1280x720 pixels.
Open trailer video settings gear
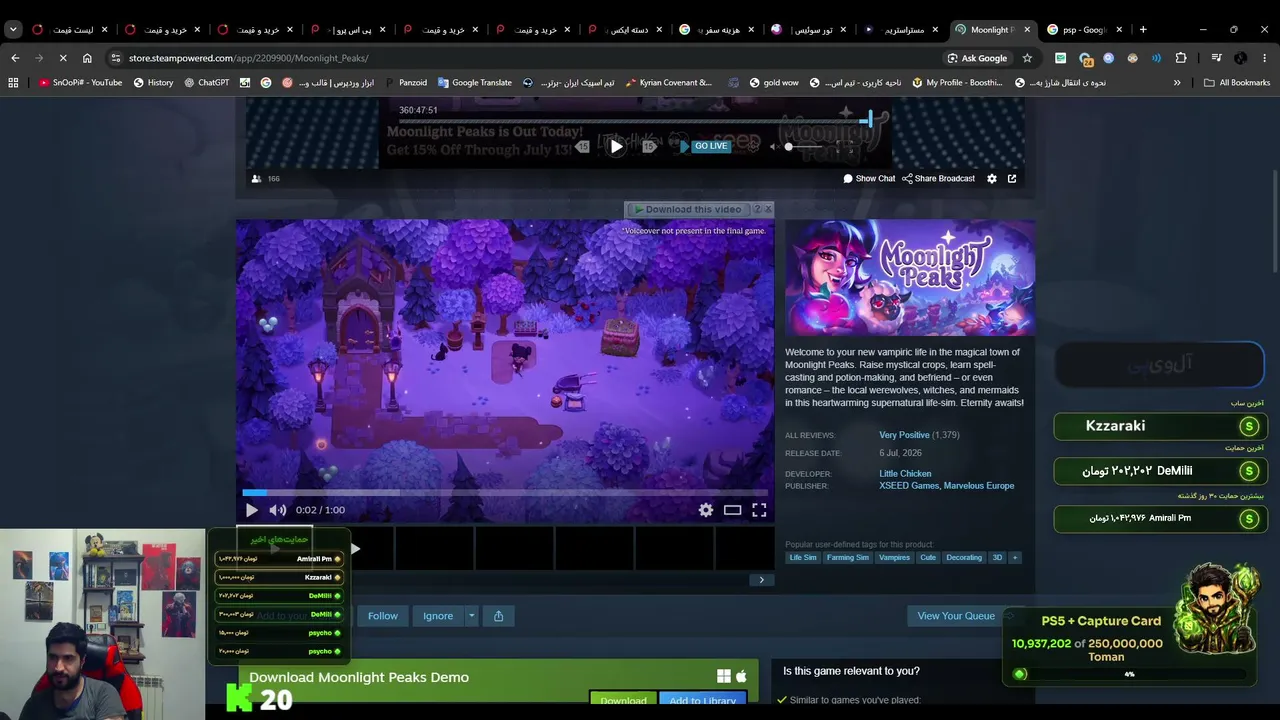(x=706, y=510)
